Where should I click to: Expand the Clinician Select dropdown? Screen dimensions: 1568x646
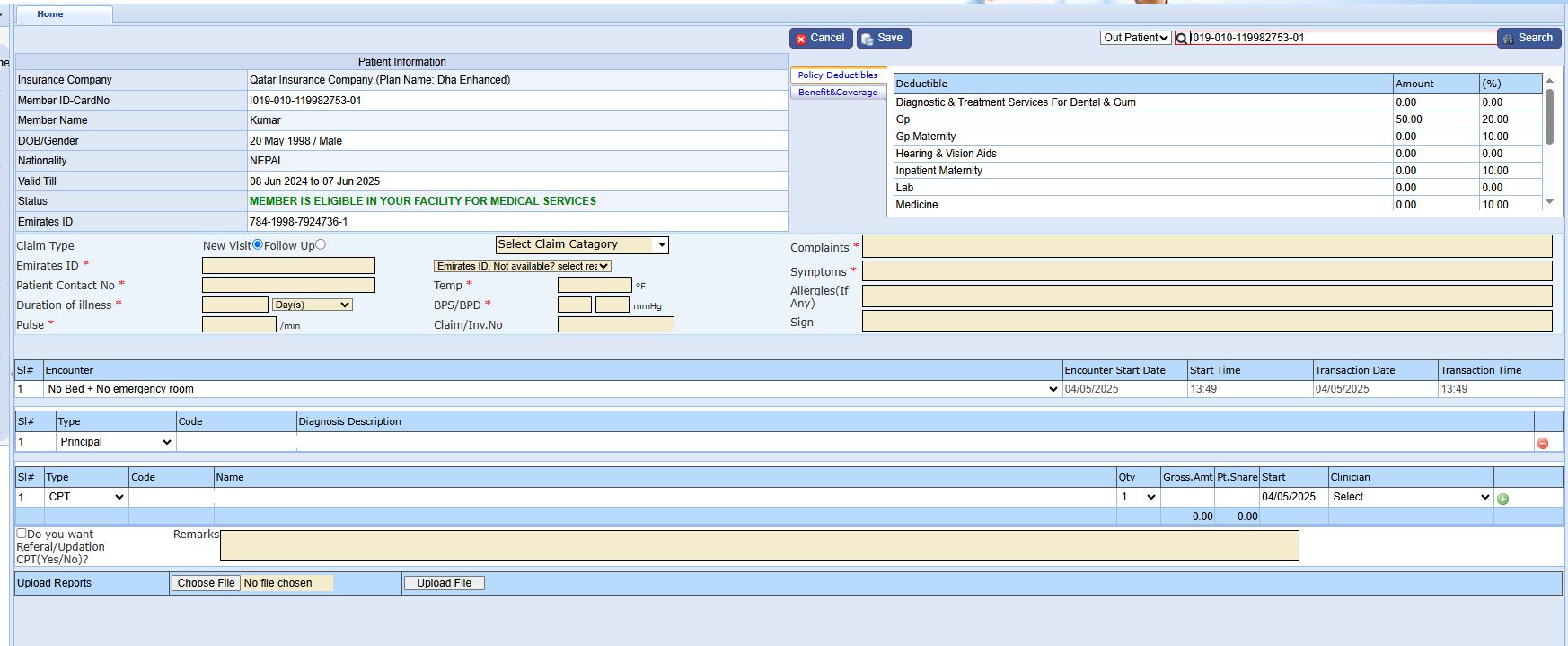click(x=1410, y=497)
